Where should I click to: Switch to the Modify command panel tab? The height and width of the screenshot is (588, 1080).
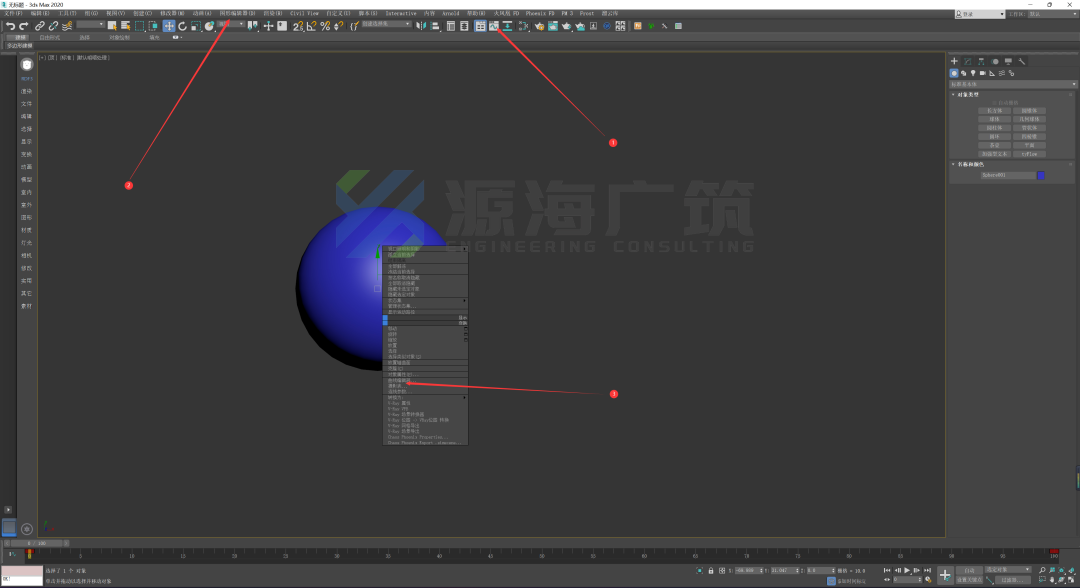(968, 61)
